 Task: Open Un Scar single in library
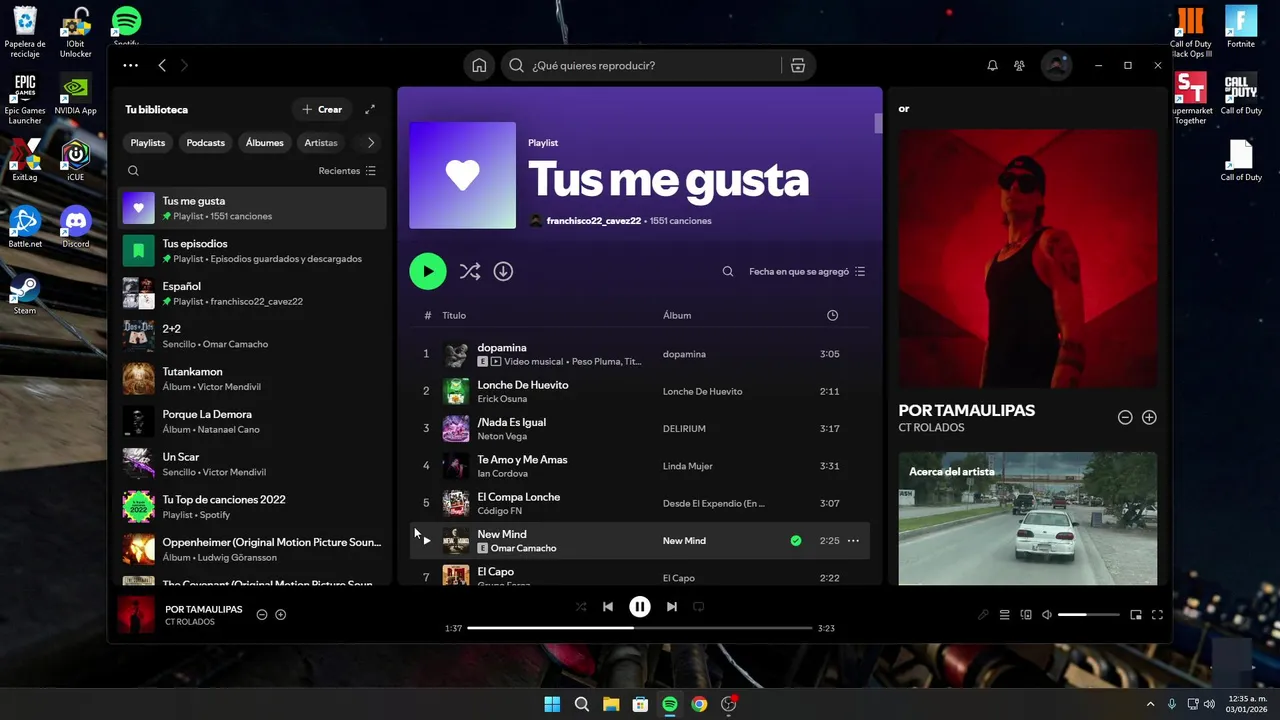252,464
